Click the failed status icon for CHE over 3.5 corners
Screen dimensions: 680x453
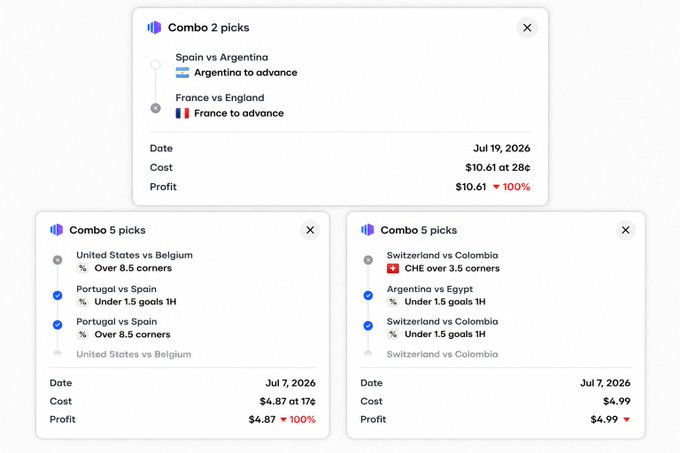click(368, 260)
